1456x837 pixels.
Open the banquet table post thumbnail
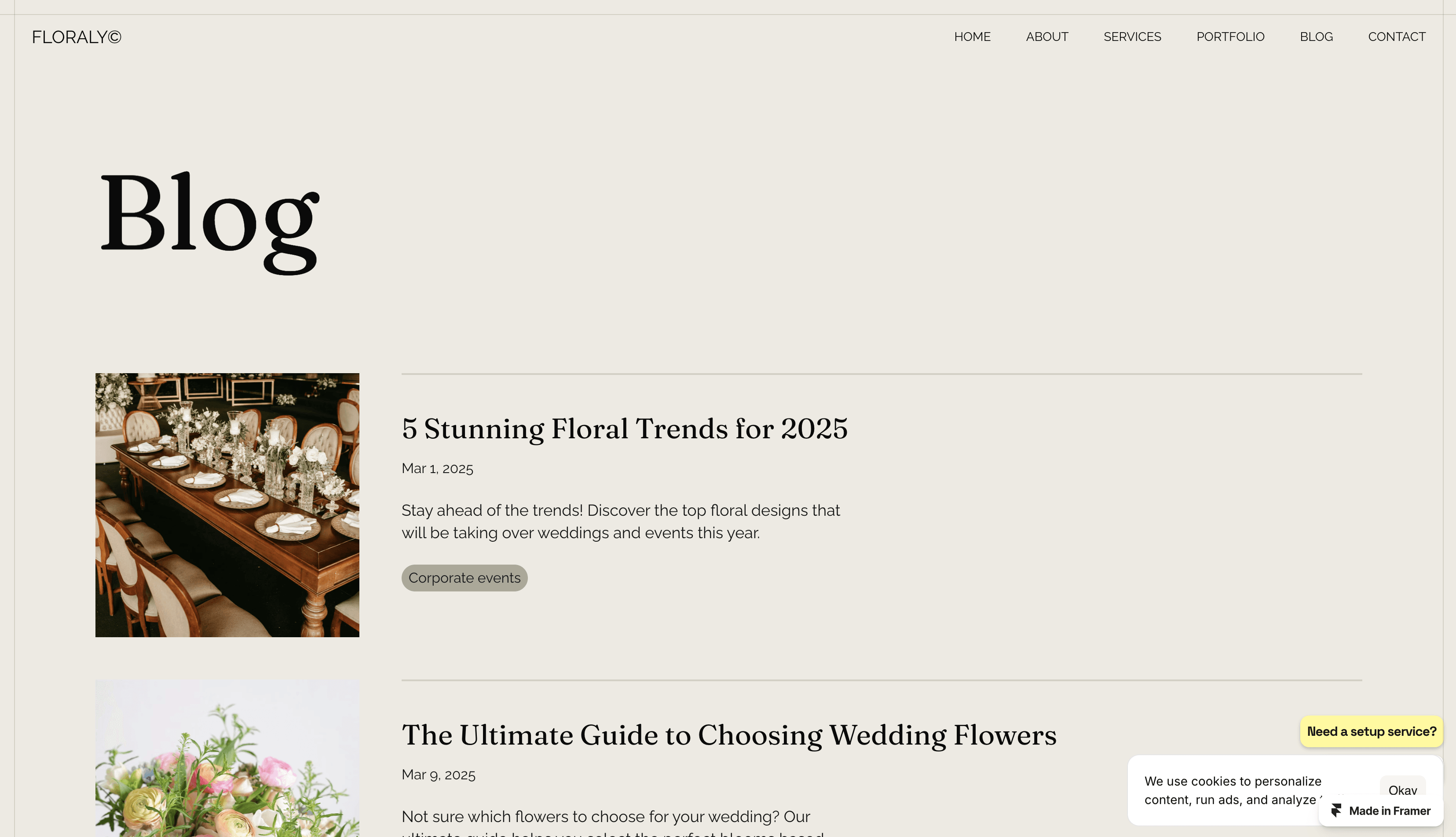coord(227,505)
